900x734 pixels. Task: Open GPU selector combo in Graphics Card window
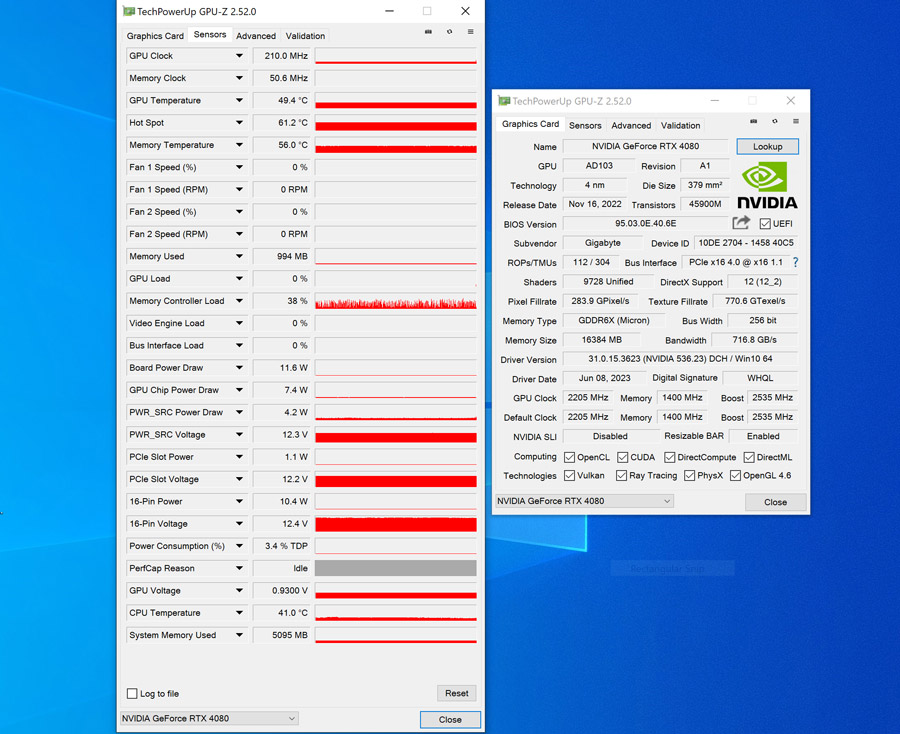[x=584, y=501]
